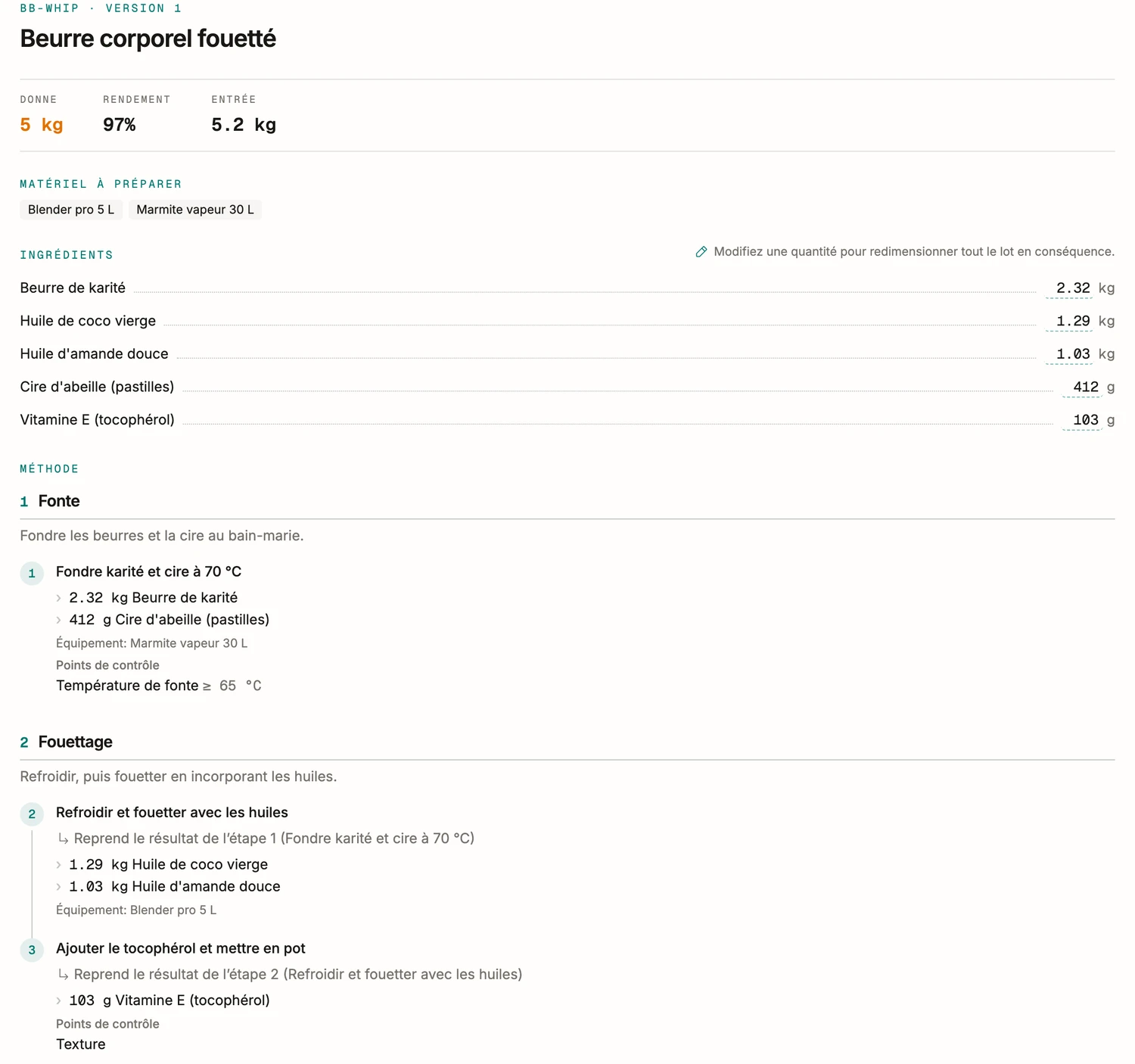Expand chevron beside 103 g Vitamine E step

pyautogui.click(x=59, y=1000)
